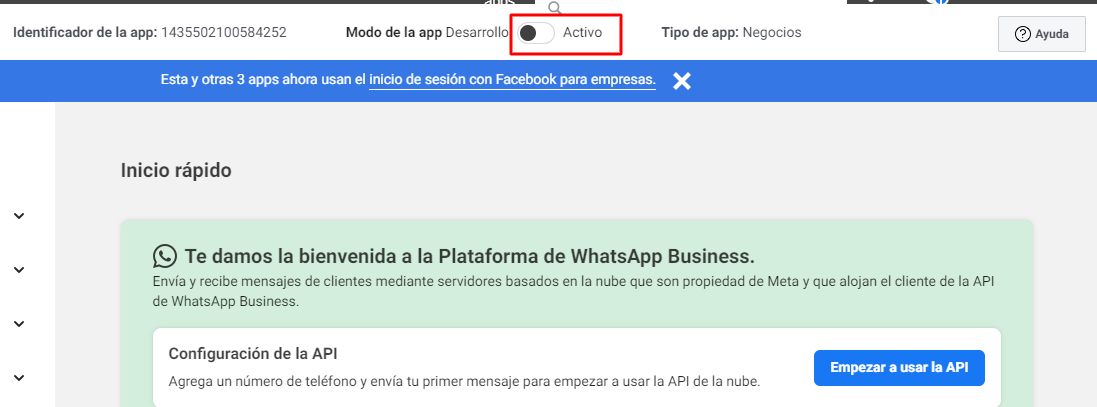Viewport: 1097px width, 407px height.
Task: Expand the third sidebar chevron
Action: click(x=19, y=324)
